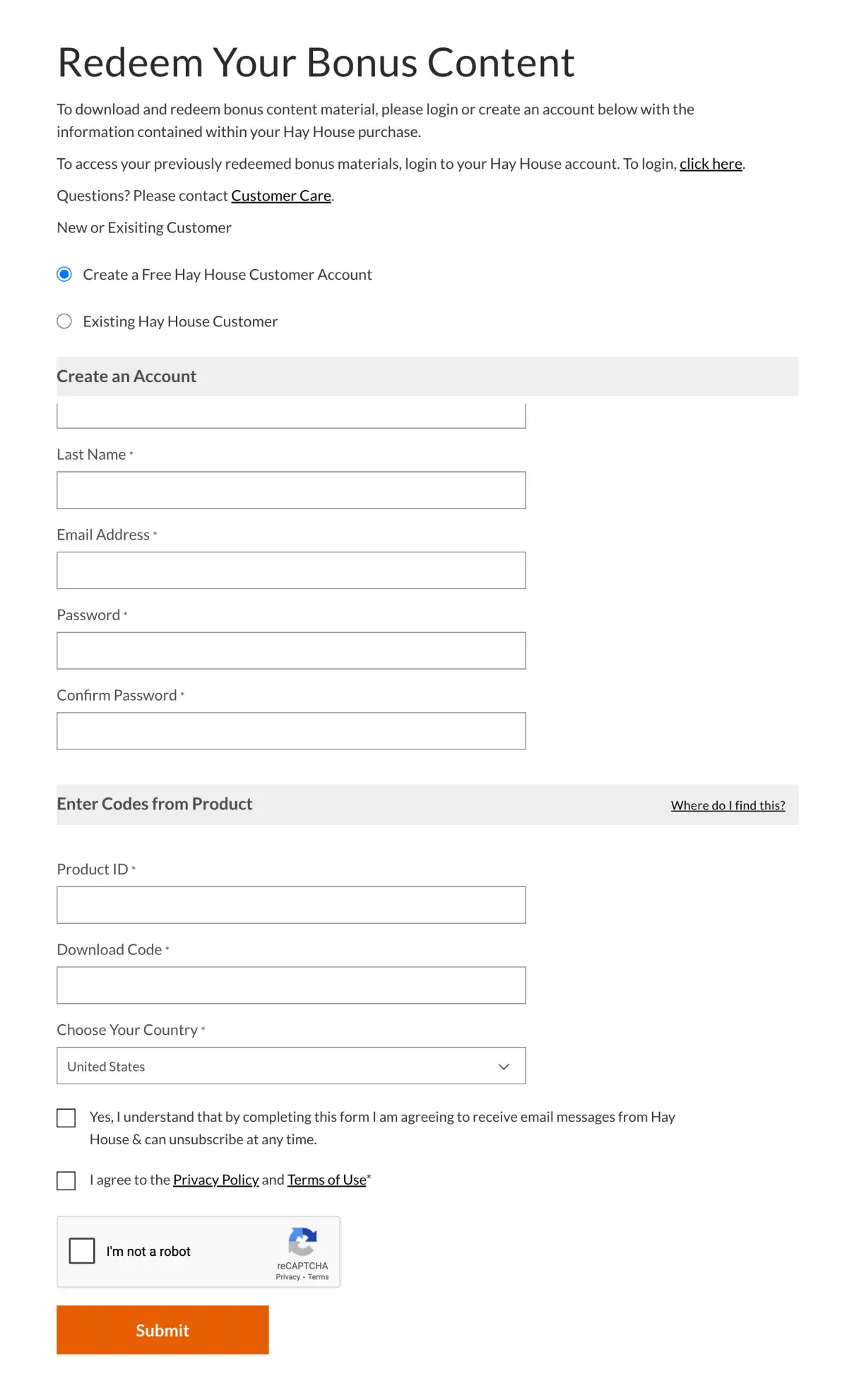Focus the Product ID text box

pos(290,905)
